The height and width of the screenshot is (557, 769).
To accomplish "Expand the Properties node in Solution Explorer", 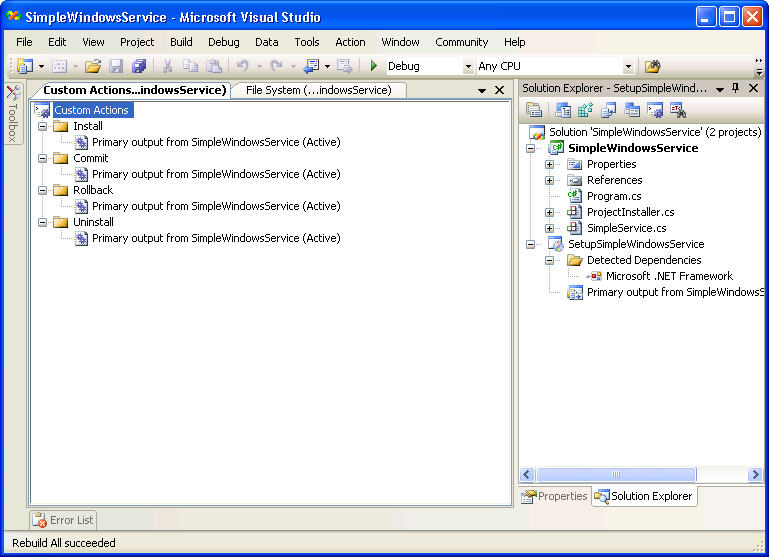I will point(549,164).
